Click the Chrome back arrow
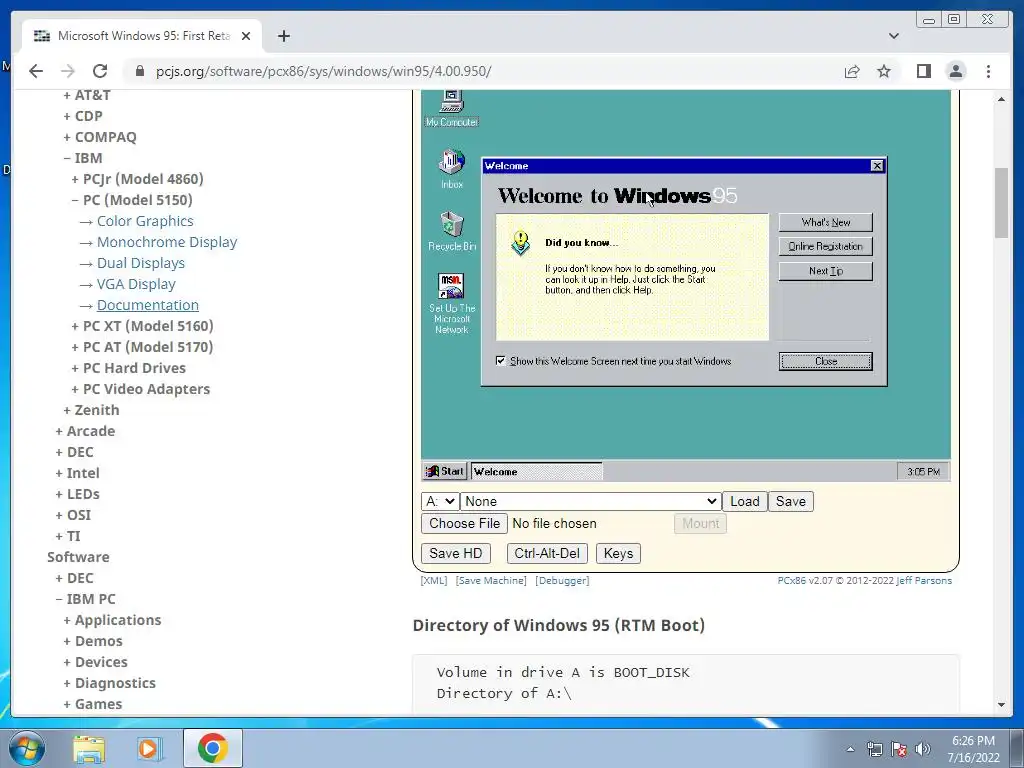1024x768 pixels. pyautogui.click(x=36, y=71)
